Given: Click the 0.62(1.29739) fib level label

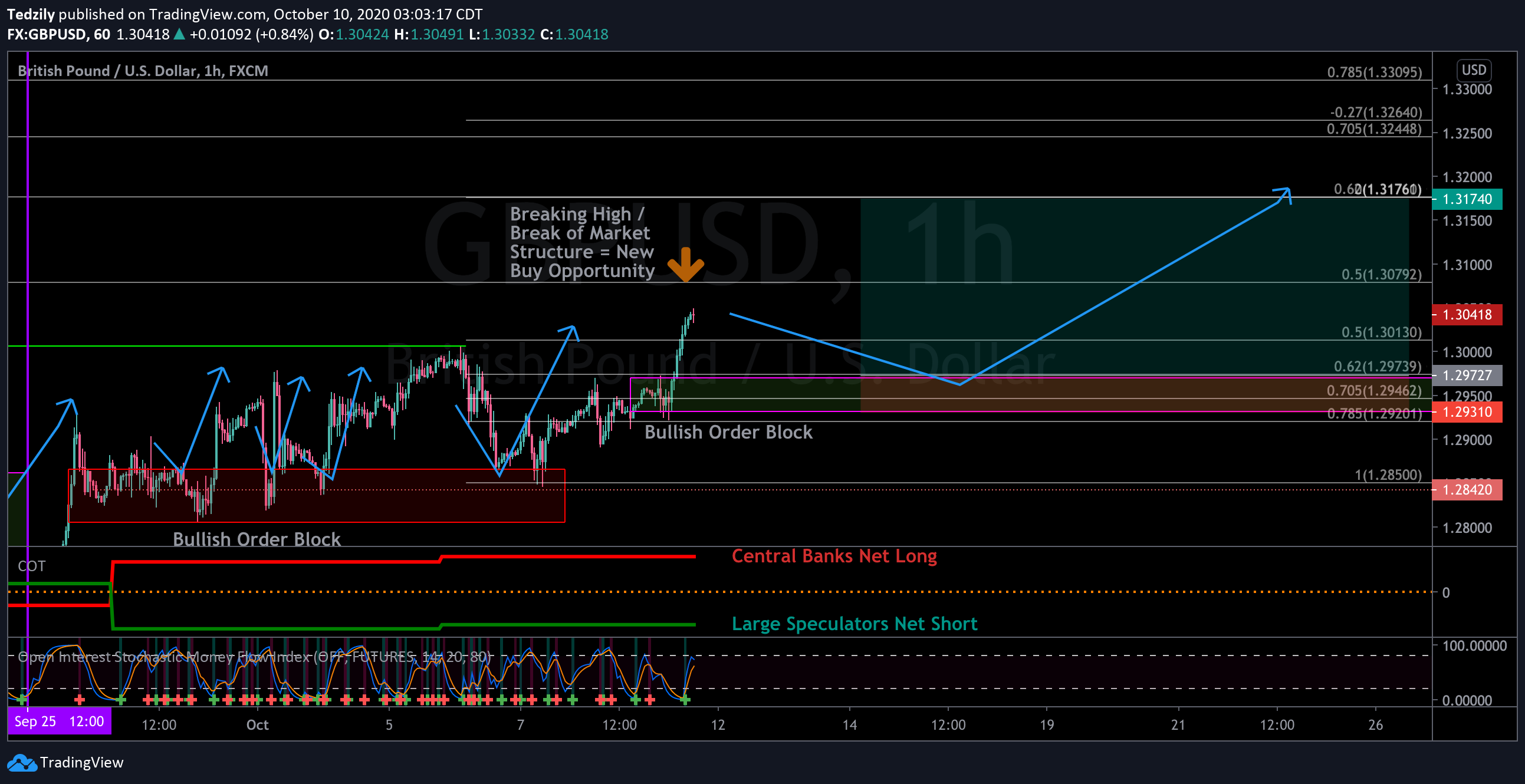Looking at the screenshot, I should point(1378,367).
